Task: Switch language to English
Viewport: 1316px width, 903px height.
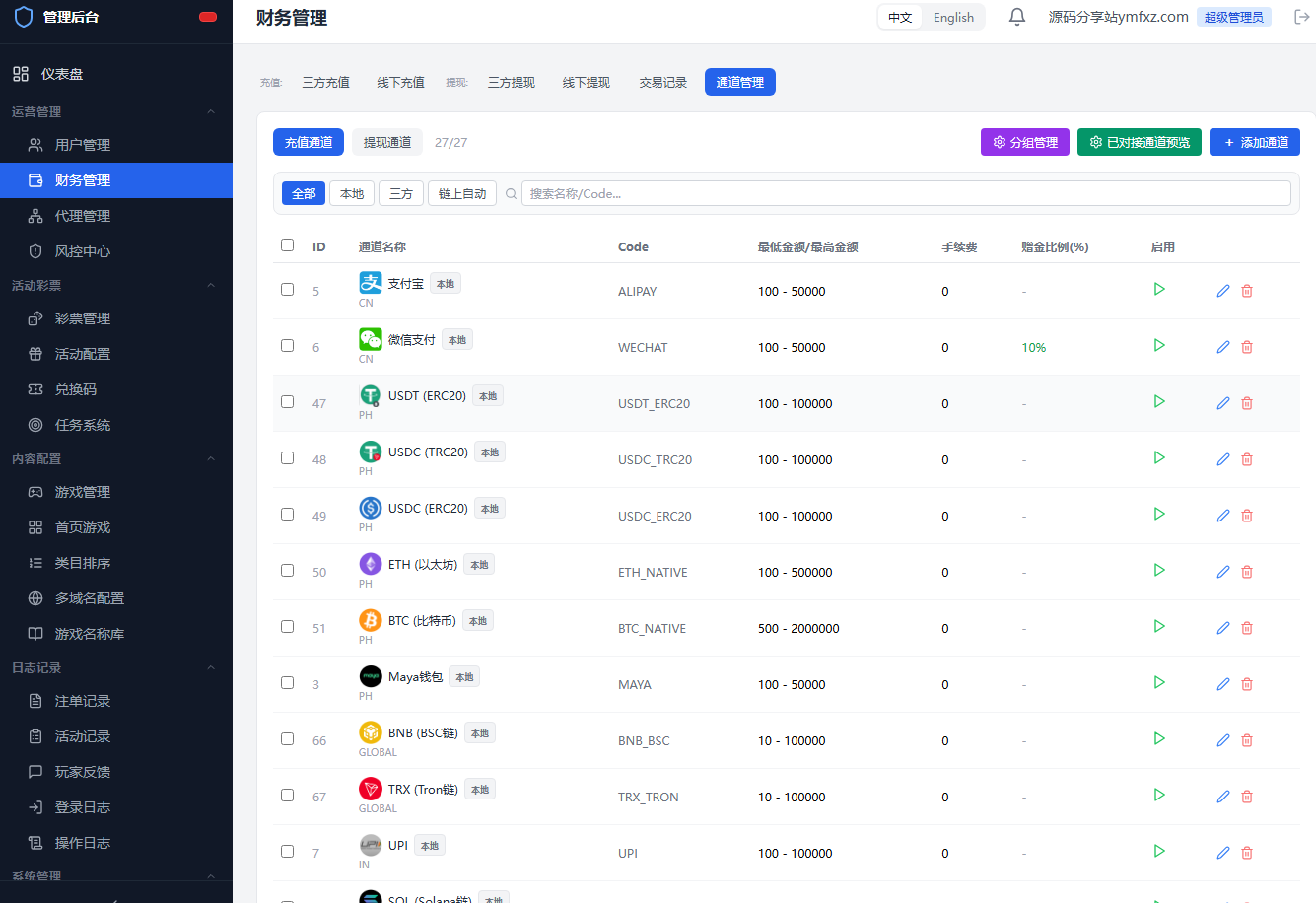Action: tap(953, 17)
